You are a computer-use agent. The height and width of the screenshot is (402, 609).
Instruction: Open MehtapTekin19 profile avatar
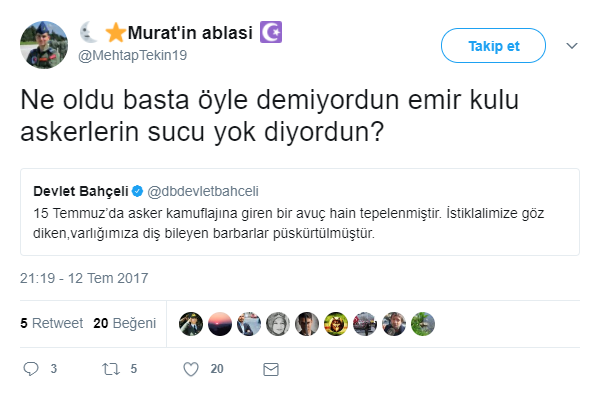[44, 45]
